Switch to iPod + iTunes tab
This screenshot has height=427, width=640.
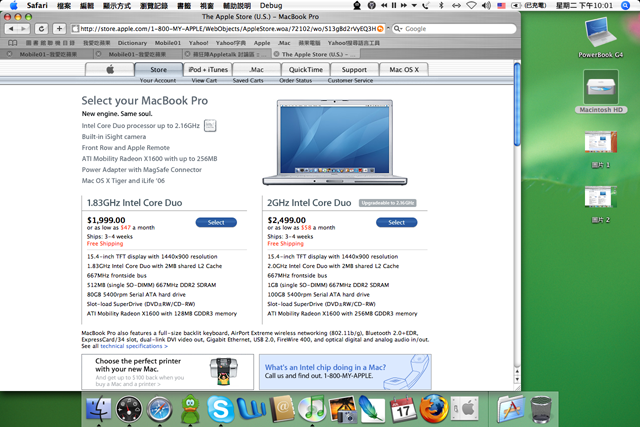(x=208, y=69)
